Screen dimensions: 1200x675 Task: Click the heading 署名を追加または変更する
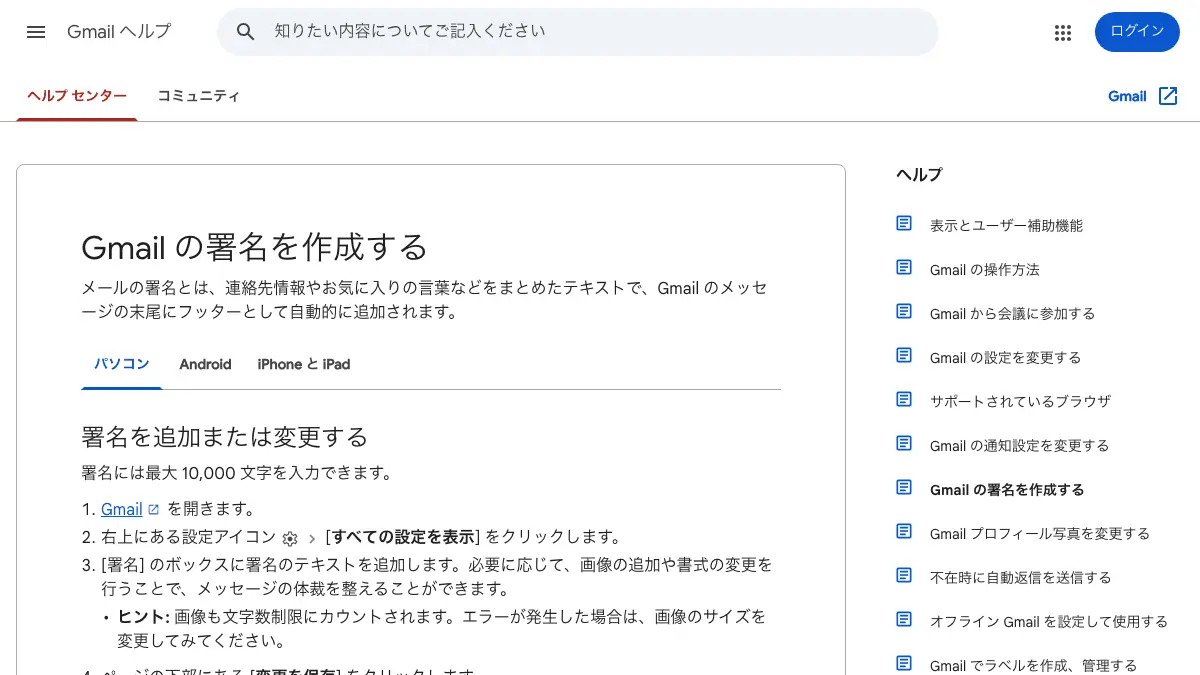click(x=224, y=437)
